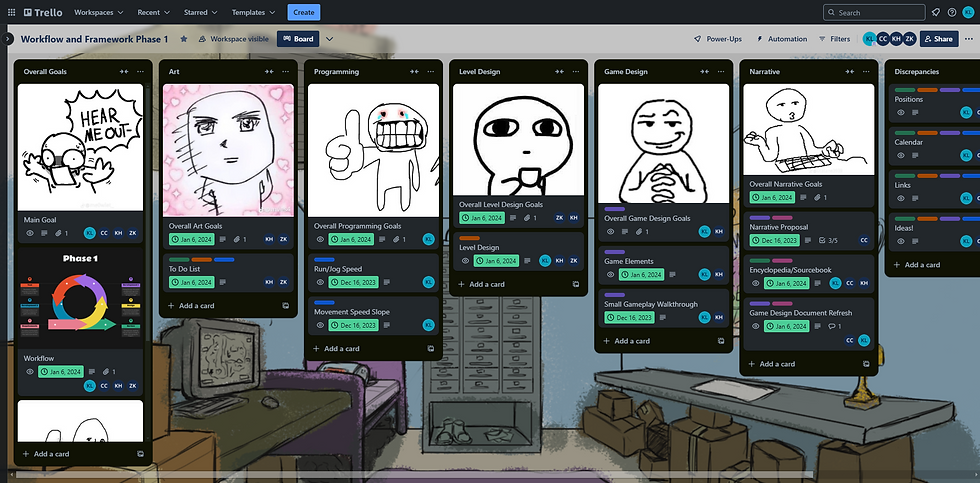The height and width of the screenshot is (483, 980).
Task: Create card from template in Game Design
Action: (721, 341)
